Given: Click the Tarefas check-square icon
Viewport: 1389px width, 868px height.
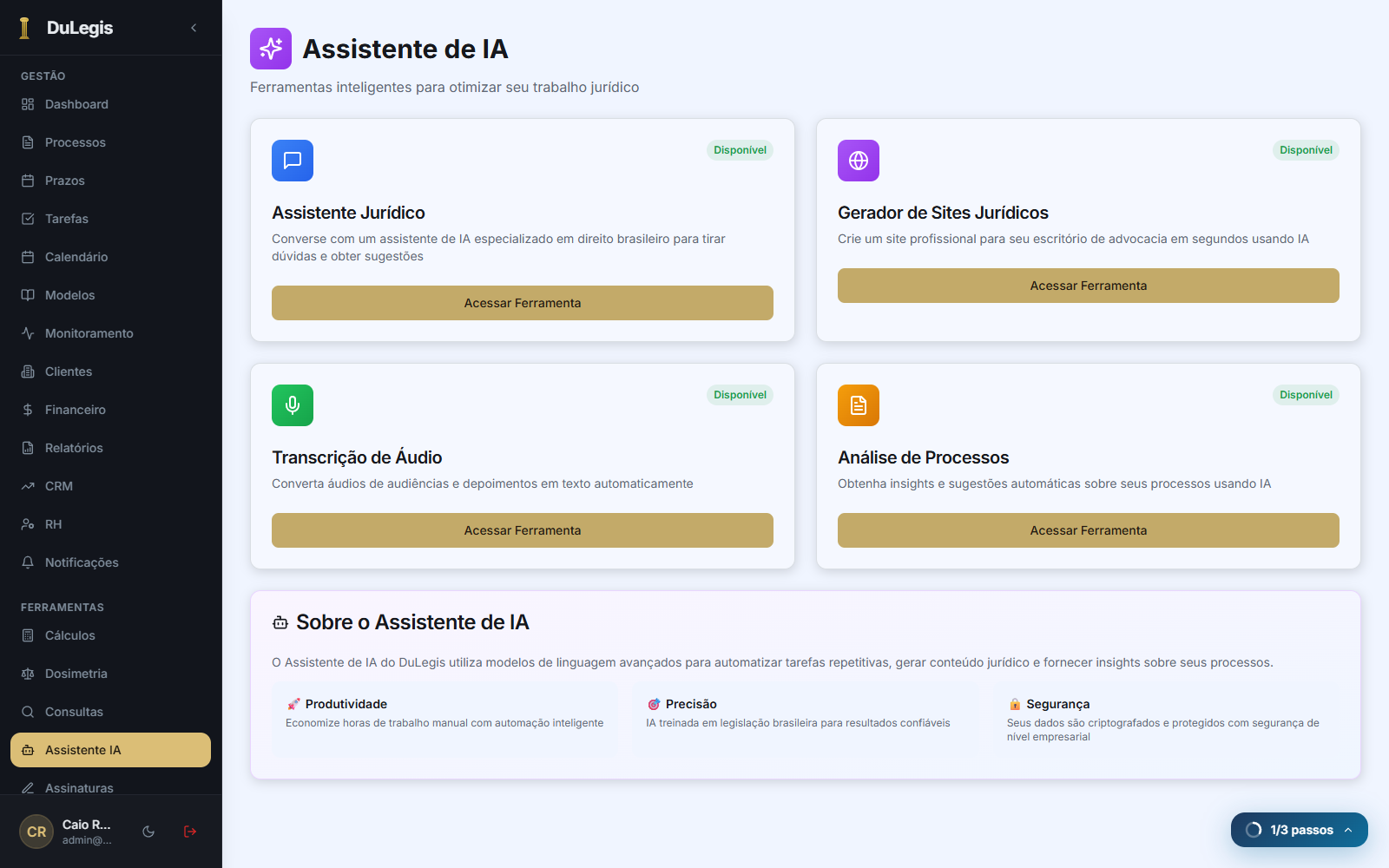Looking at the screenshot, I should [x=28, y=219].
